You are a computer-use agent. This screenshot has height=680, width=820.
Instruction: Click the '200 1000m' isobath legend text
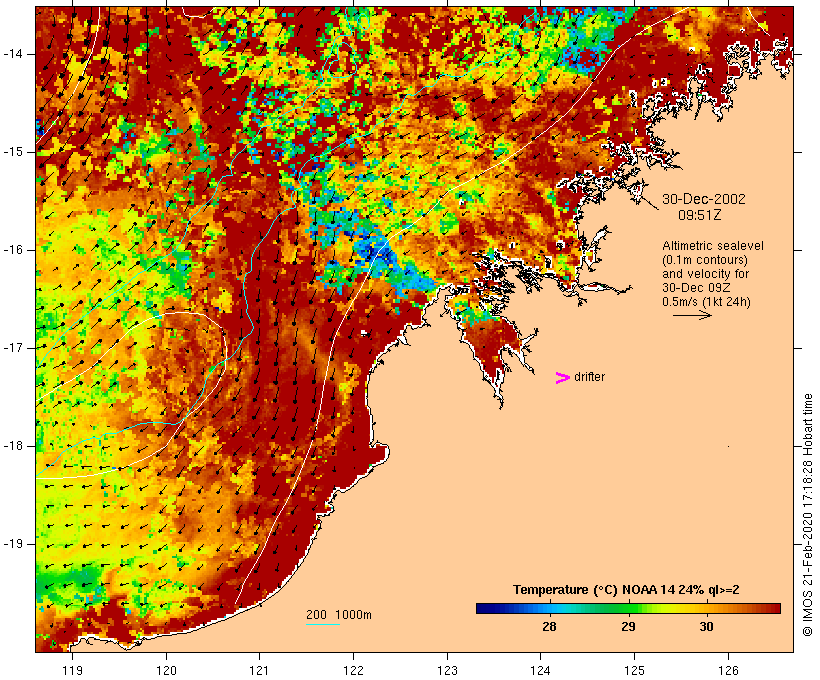pos(339,615)
